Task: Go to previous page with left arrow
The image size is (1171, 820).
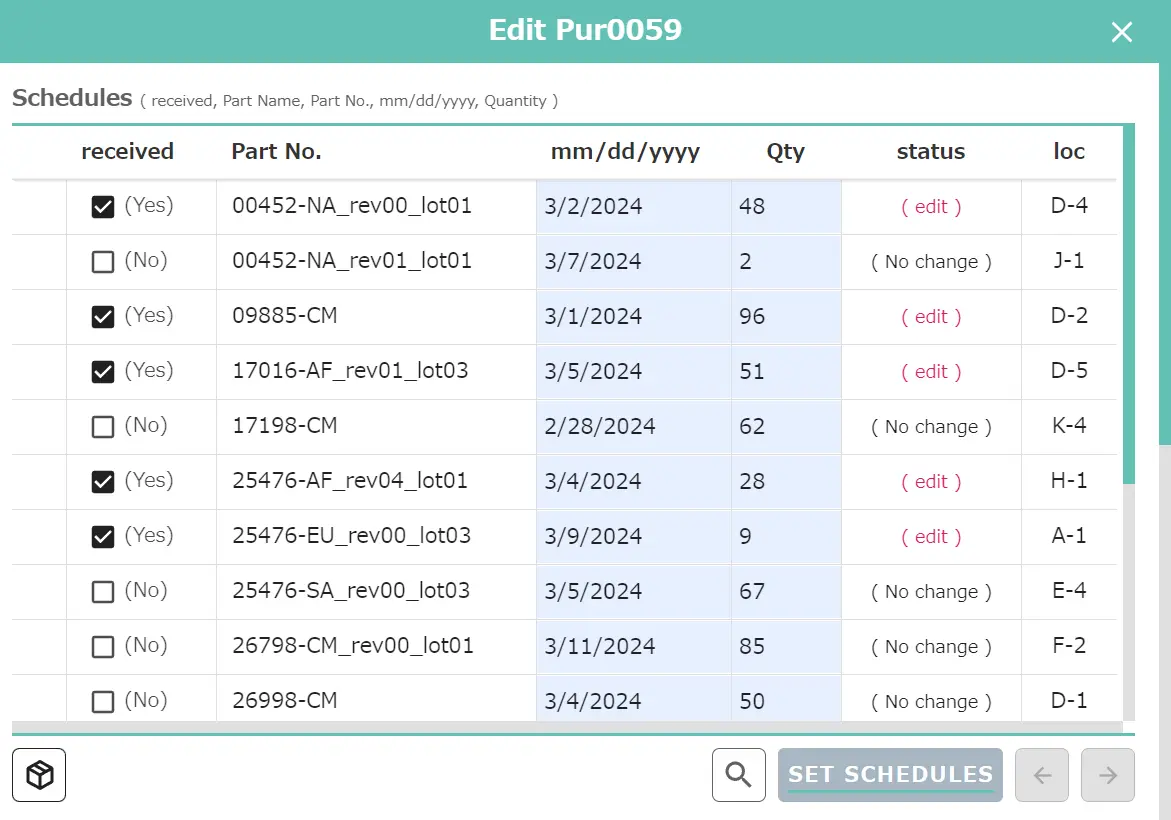Action: point(1042,775)
